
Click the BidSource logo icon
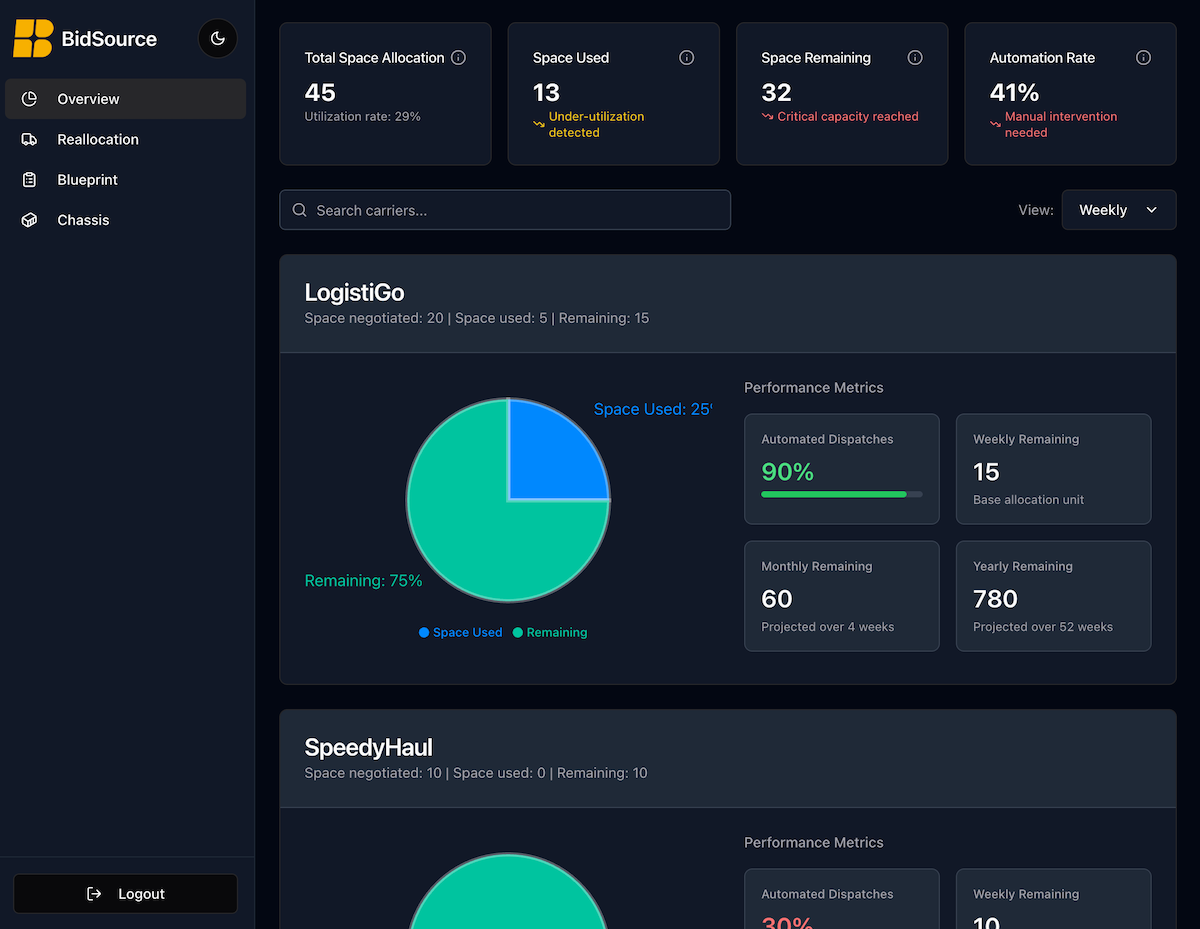[x=33, y=39]
